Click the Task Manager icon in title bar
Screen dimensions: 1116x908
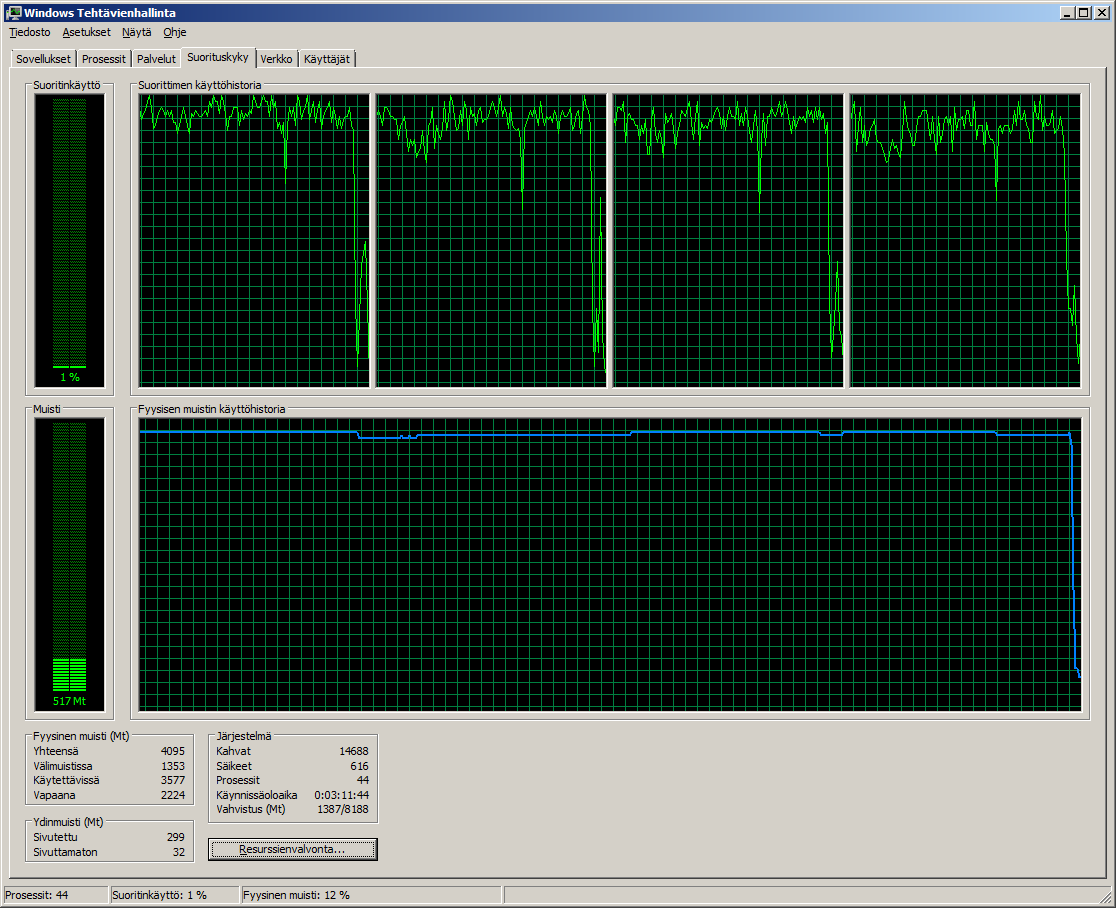pyautogui.click(x=13, y=12)
